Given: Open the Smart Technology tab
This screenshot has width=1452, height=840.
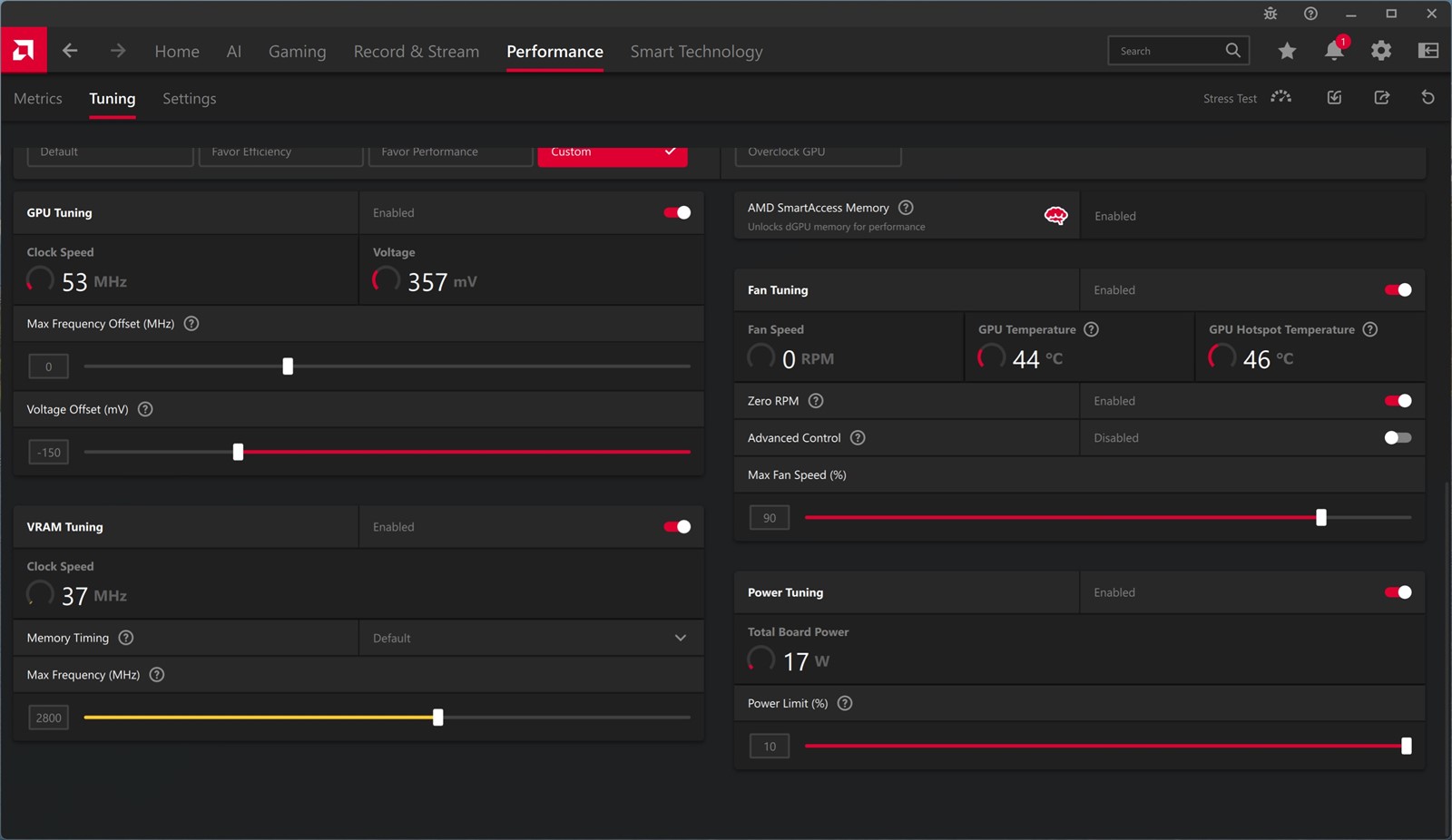Looking at the screenshot, I should pos(697,52).
